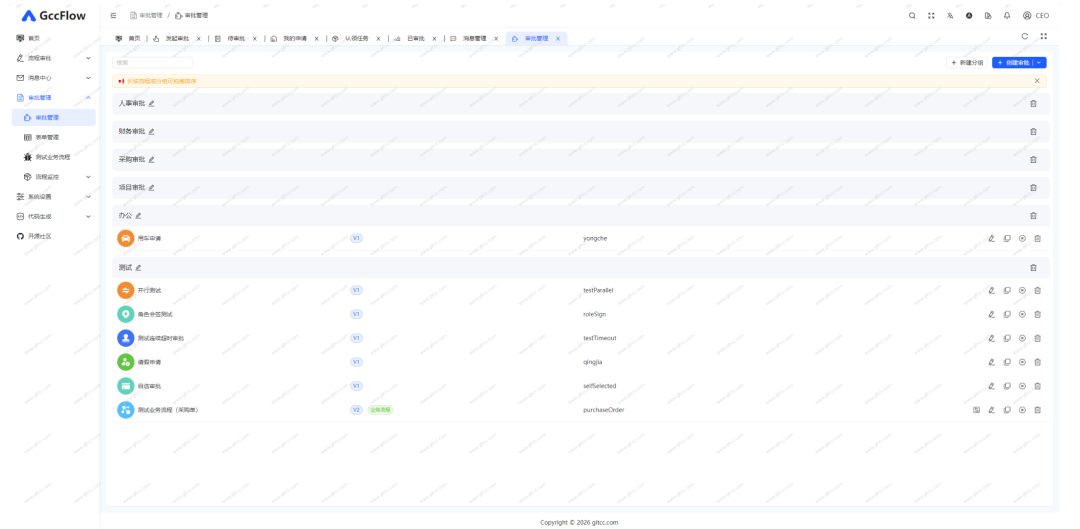Image resolution: width=1080 pixels, height=529 pixels.
Task: Click the GccFlow logo
Action: [x=54, y=15]
